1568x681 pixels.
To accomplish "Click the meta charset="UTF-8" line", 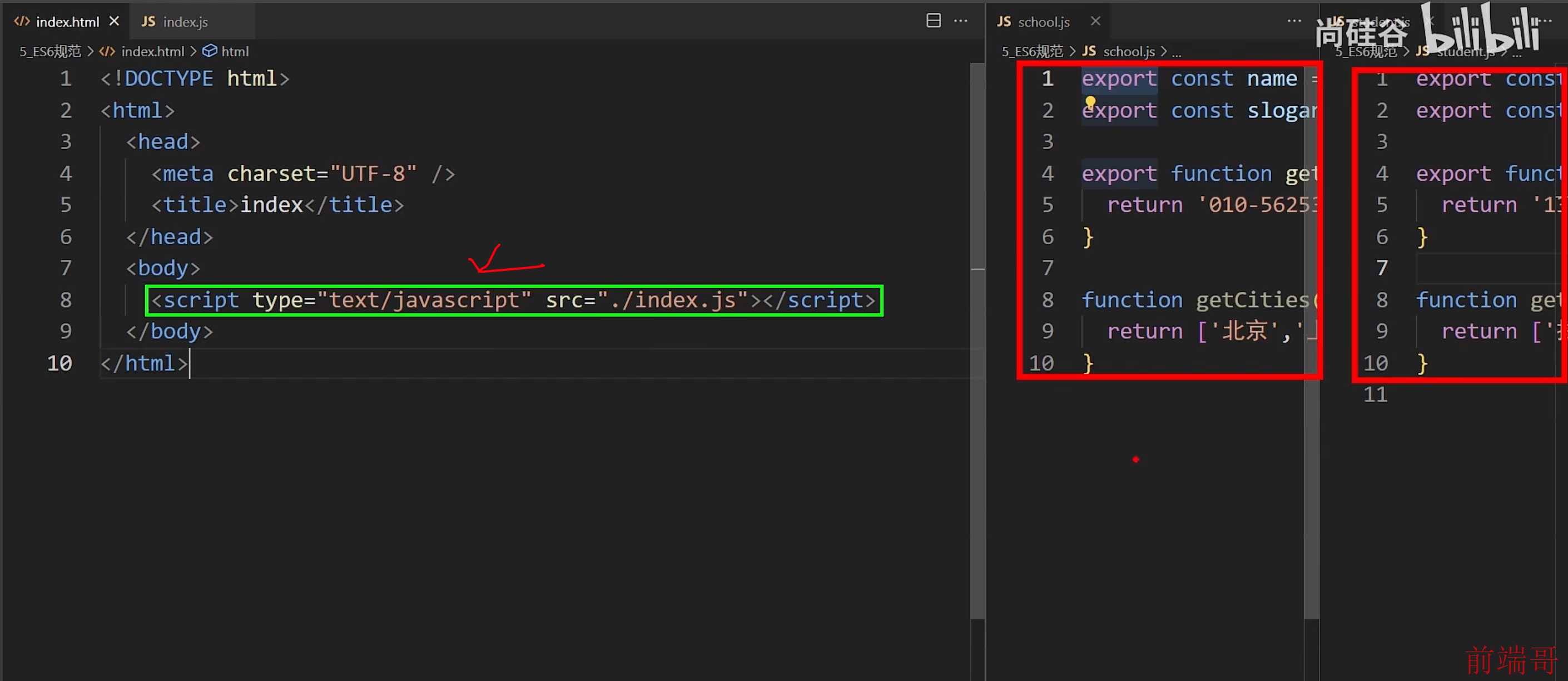I will point(303,174).
